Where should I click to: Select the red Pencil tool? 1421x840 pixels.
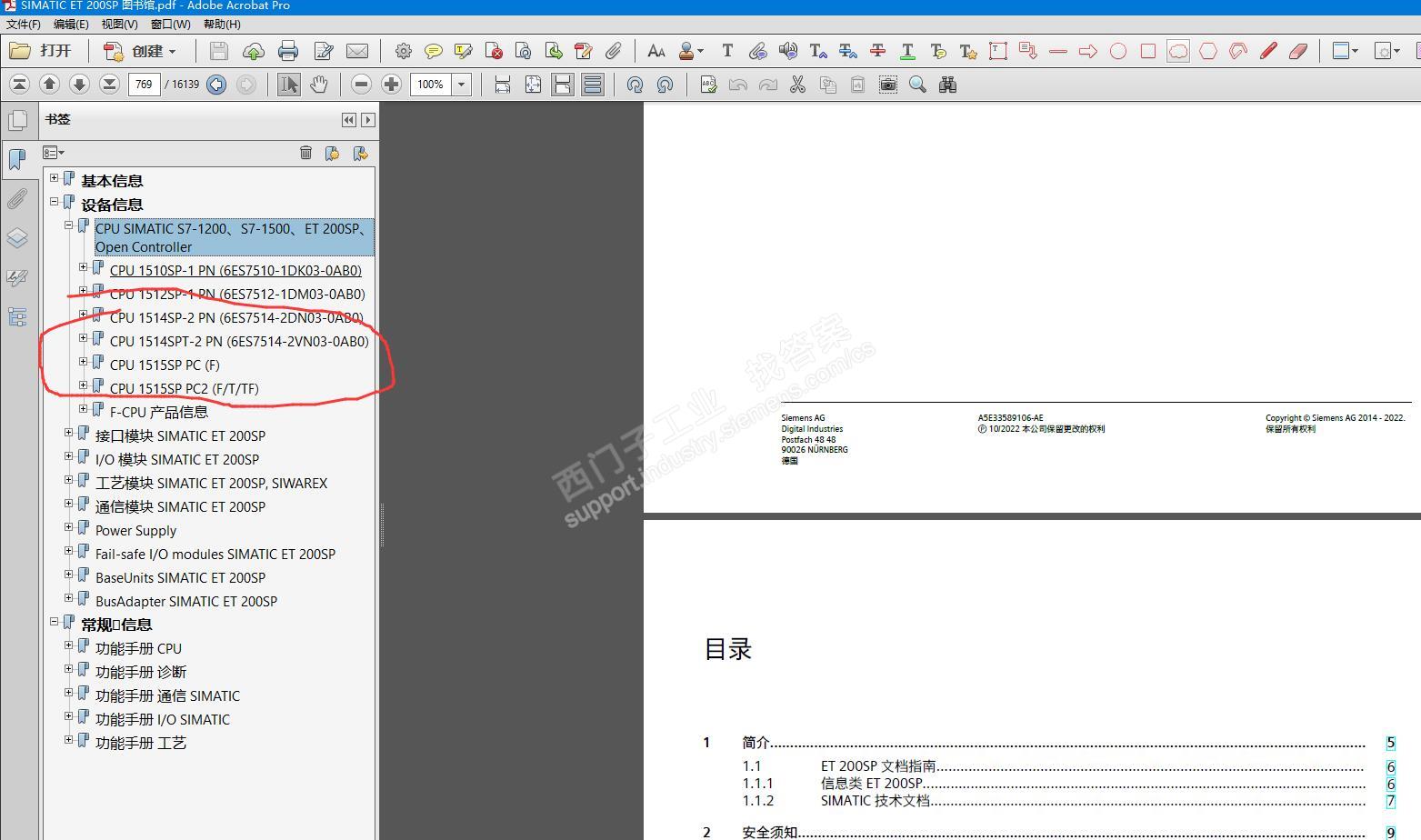tap(1268, 51)
